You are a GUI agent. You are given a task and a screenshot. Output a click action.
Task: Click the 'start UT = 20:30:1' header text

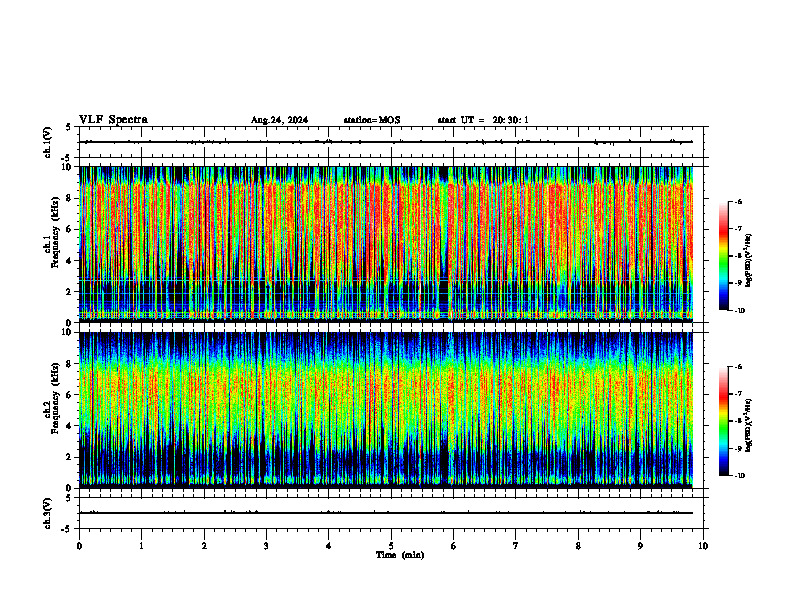point(483,120)
